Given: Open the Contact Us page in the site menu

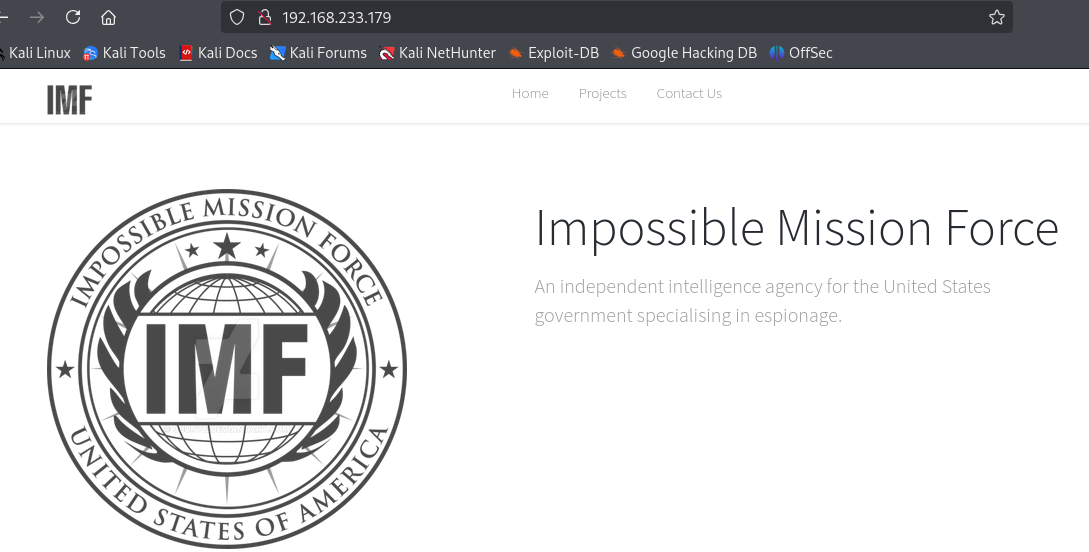Looking at the screenshot, I should coord(689,94).
